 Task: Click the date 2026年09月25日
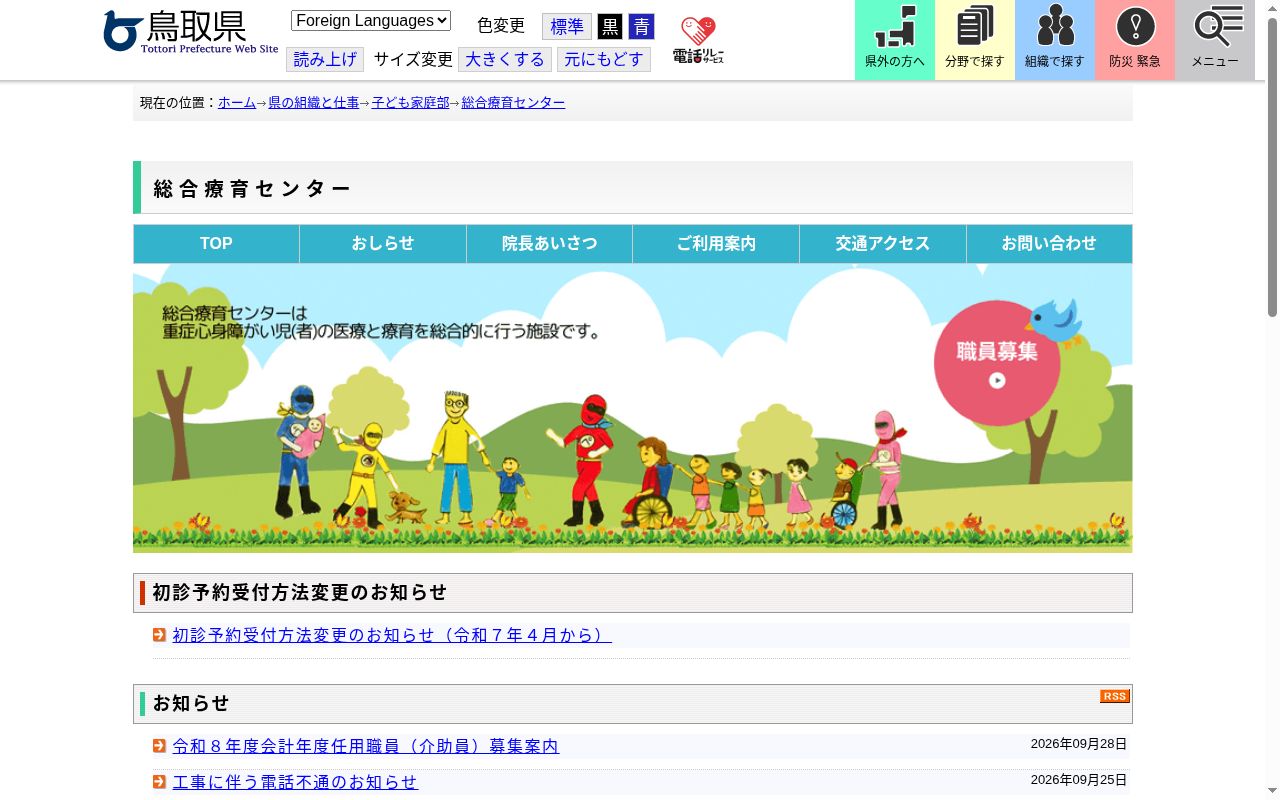pyautogui.click(x=1079, y=780)
